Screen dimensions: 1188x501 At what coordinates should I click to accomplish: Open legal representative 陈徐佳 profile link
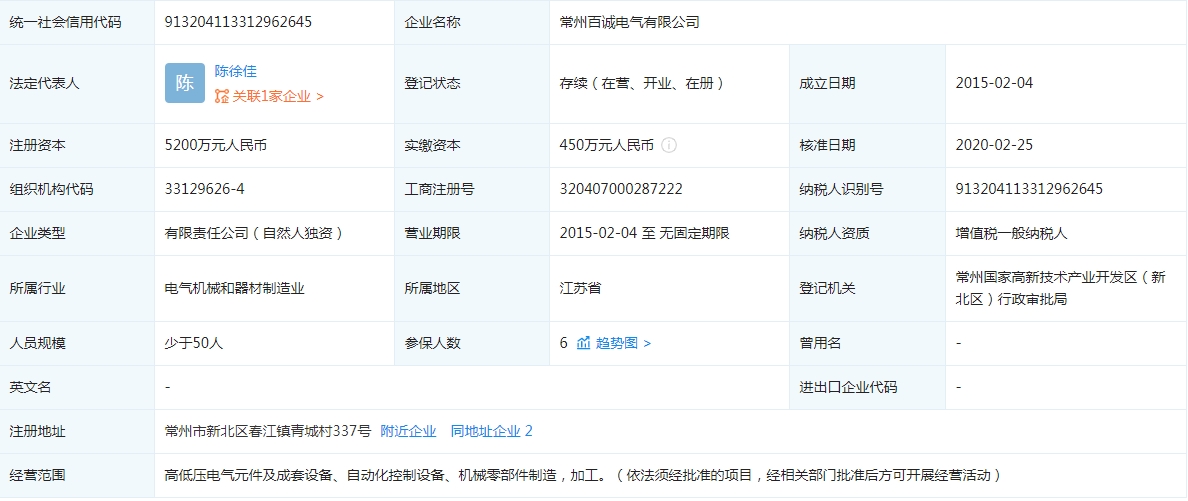236,71
